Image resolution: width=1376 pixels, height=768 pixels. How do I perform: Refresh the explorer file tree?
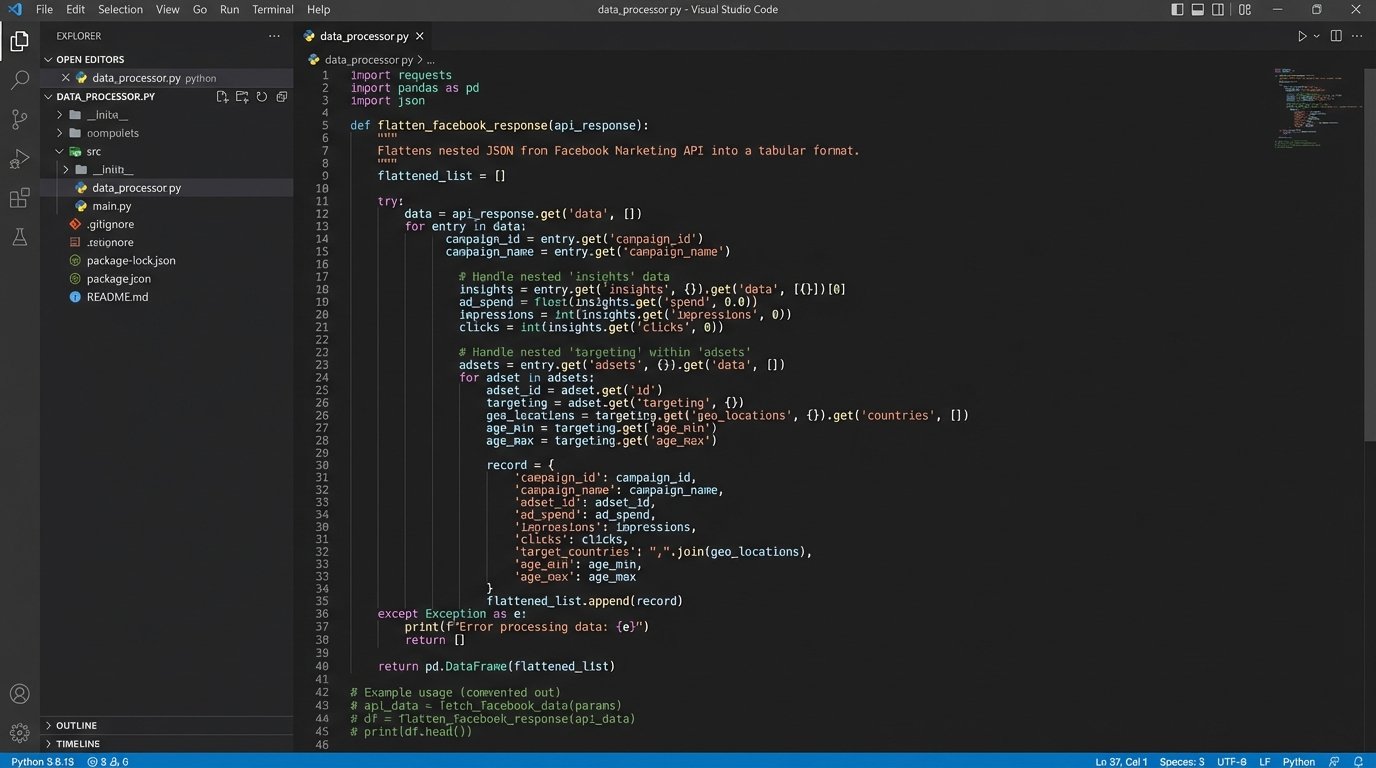coord(262,97)
